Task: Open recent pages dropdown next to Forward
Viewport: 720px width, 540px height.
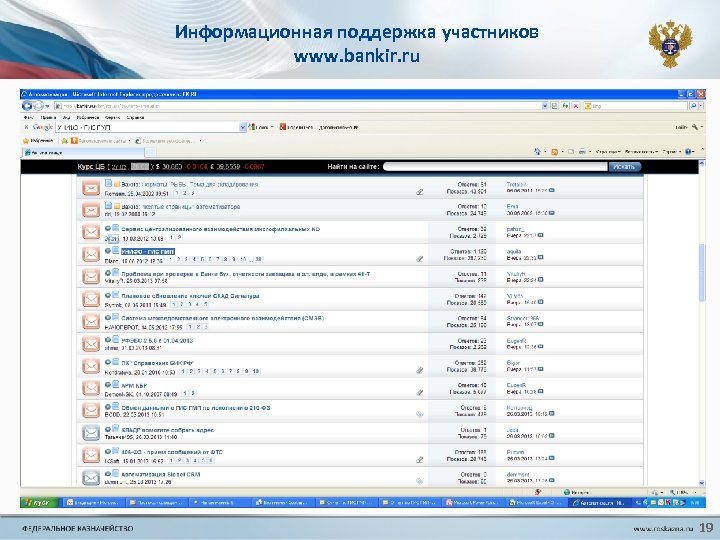Action: 47,107
